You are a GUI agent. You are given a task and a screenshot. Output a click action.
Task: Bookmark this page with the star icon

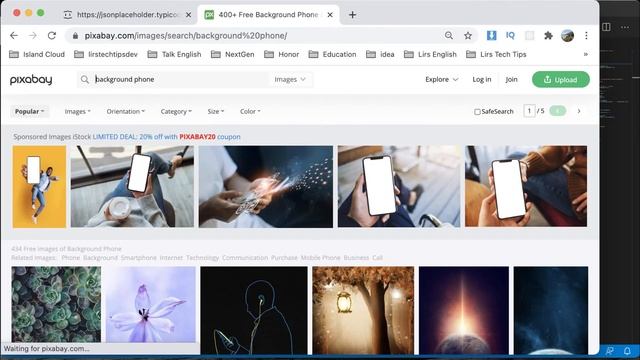coord(468,36)
